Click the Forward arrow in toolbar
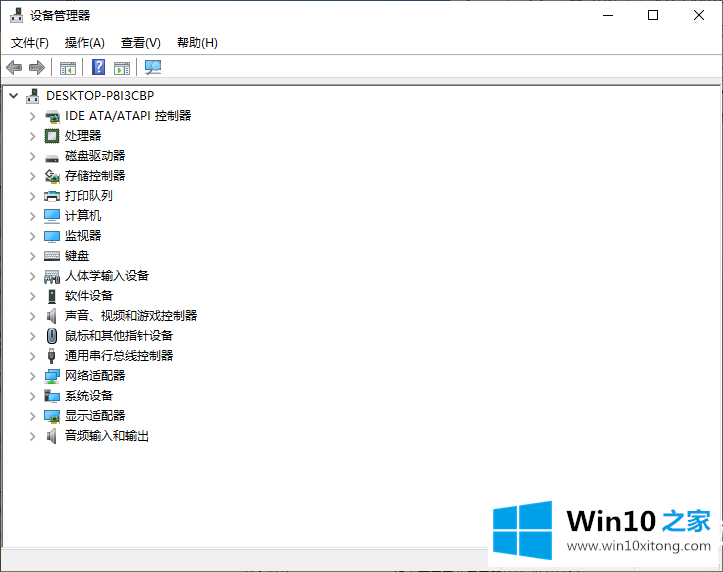This screenshot has width=723, height=572. coord(37,67)
